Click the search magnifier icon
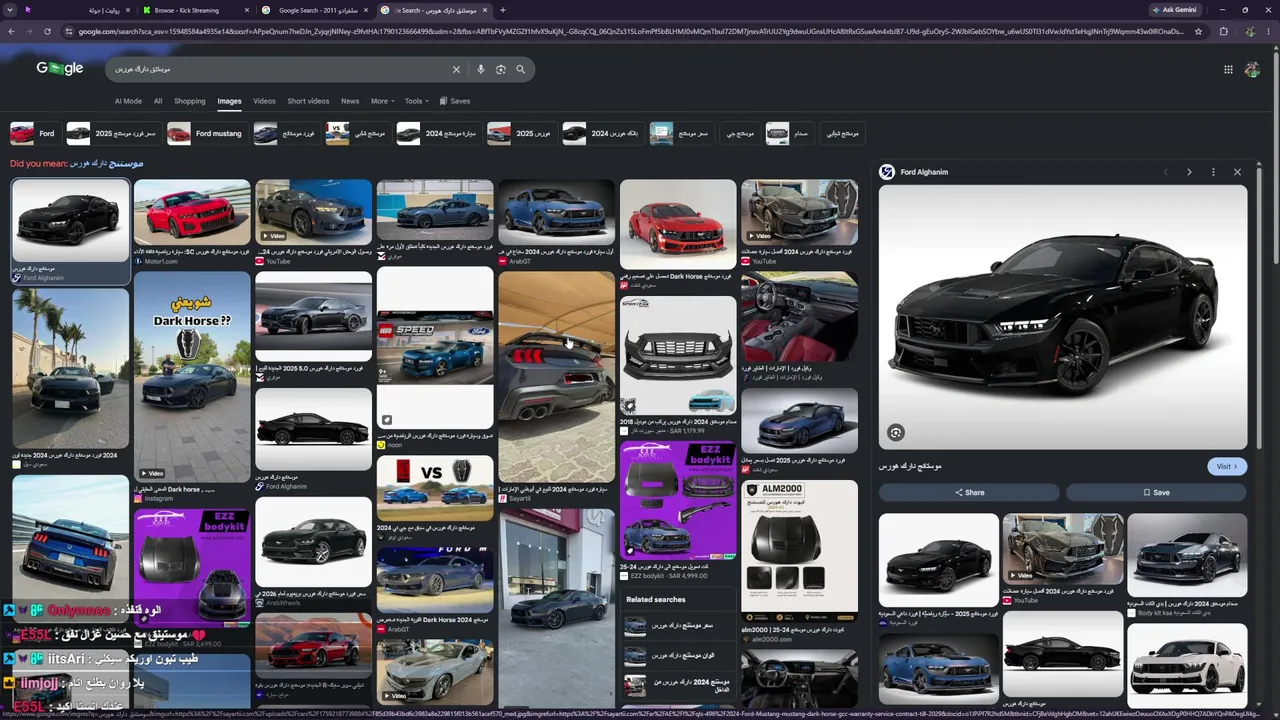This screenshot has width=1280, height=720. (520, 69)
